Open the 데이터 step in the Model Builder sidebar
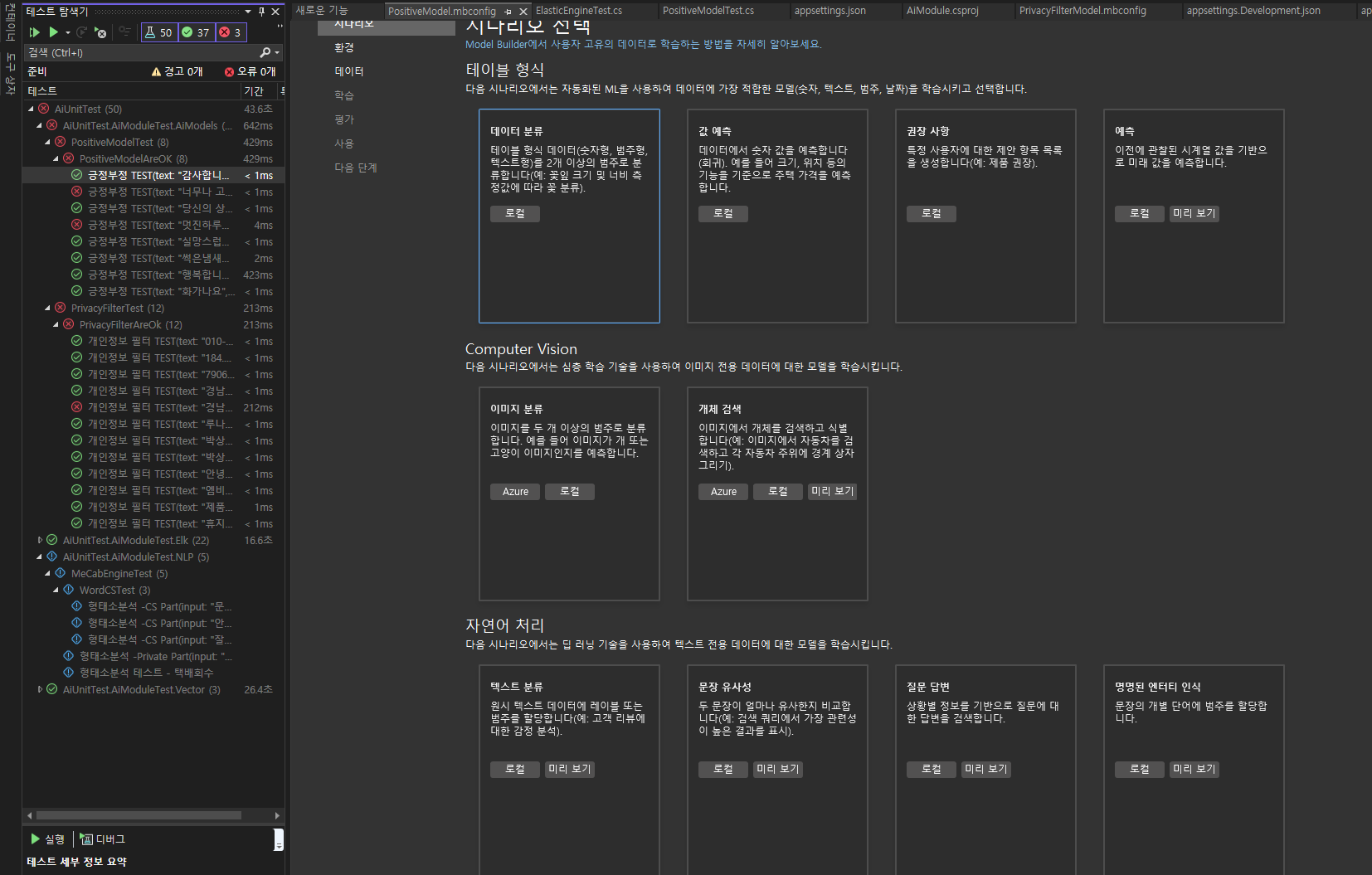The height and width of the screenshot is (875, 1372). [x=349, y=71]
